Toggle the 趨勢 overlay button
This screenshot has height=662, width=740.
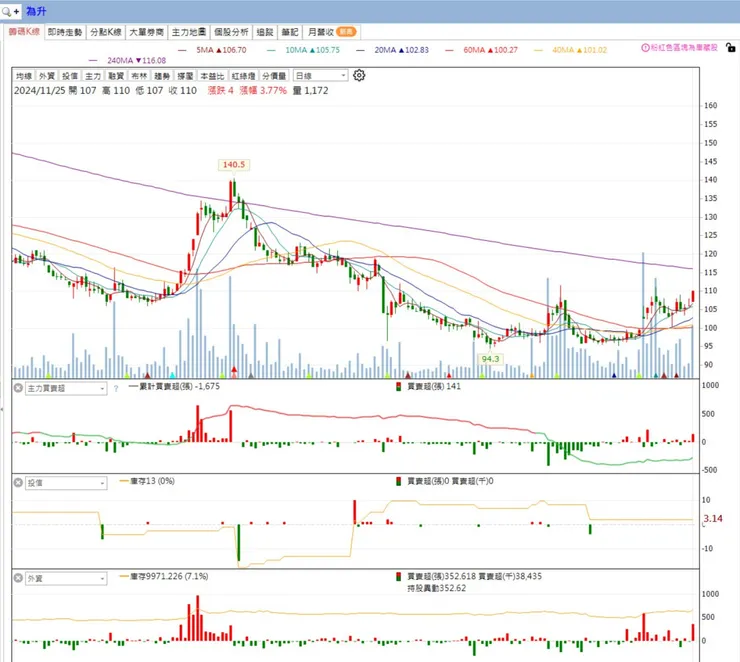[162, 75]
